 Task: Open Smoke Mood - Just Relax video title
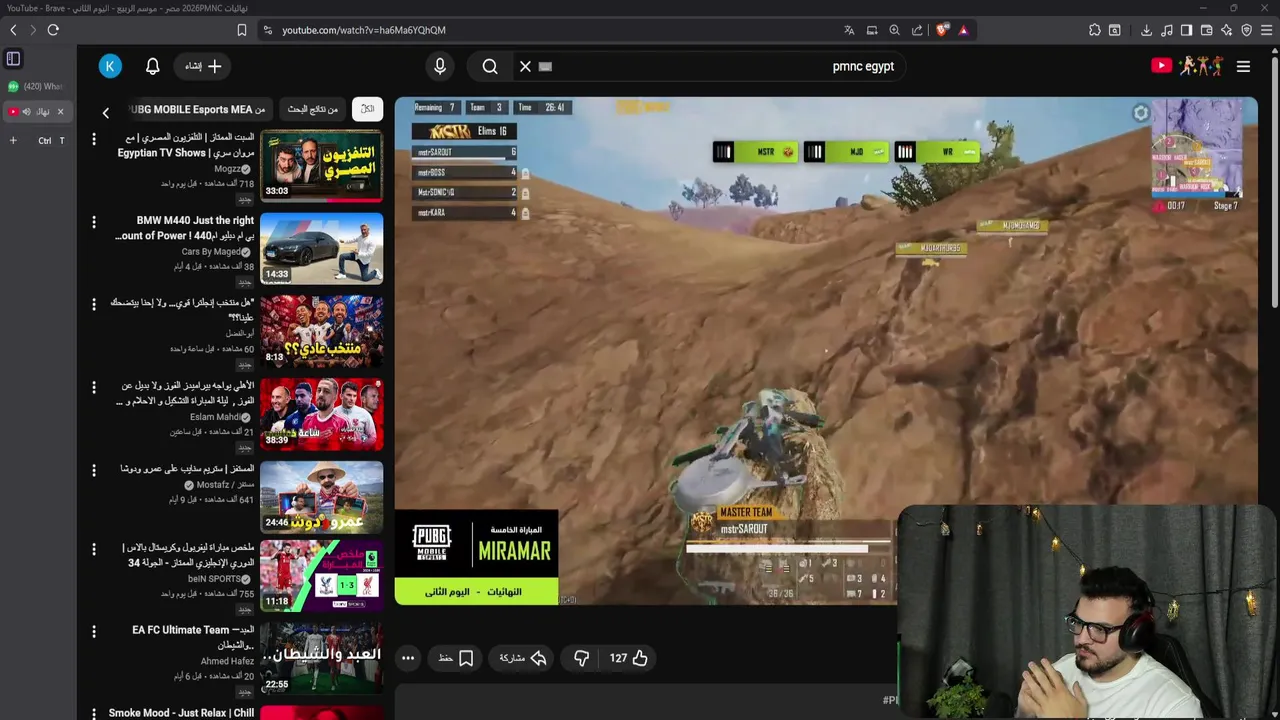coord(181,713)
